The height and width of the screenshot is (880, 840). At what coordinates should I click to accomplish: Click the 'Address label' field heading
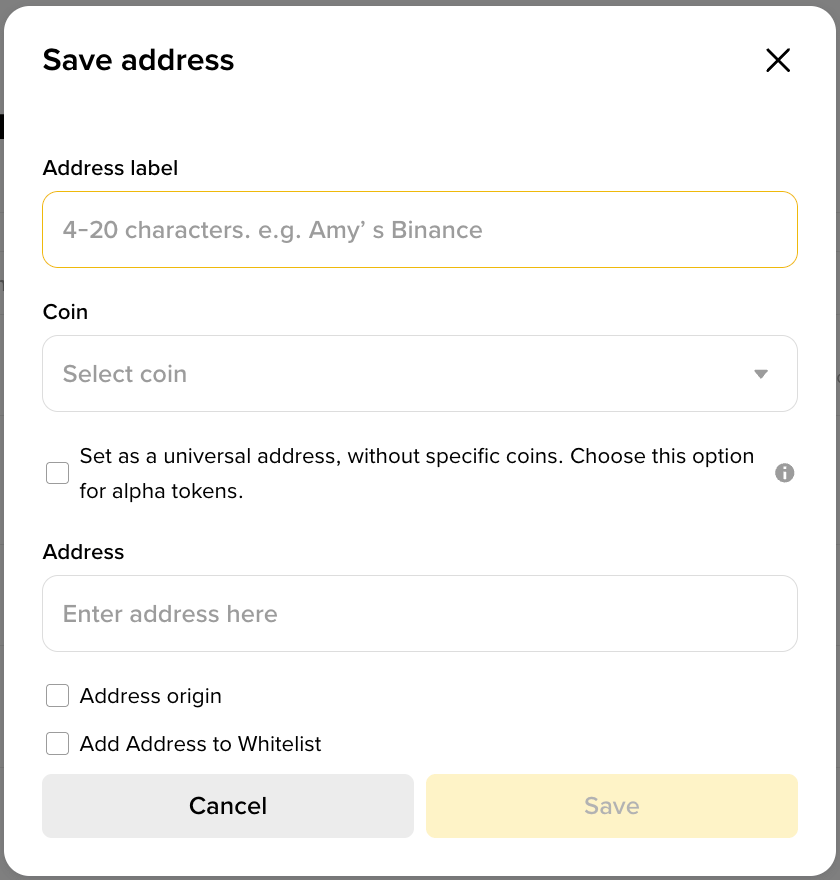click(x=110, y=168)
